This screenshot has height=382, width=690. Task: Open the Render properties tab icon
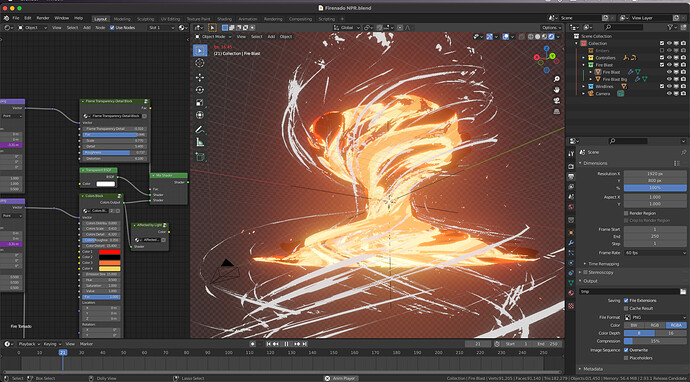coord(571,166)
